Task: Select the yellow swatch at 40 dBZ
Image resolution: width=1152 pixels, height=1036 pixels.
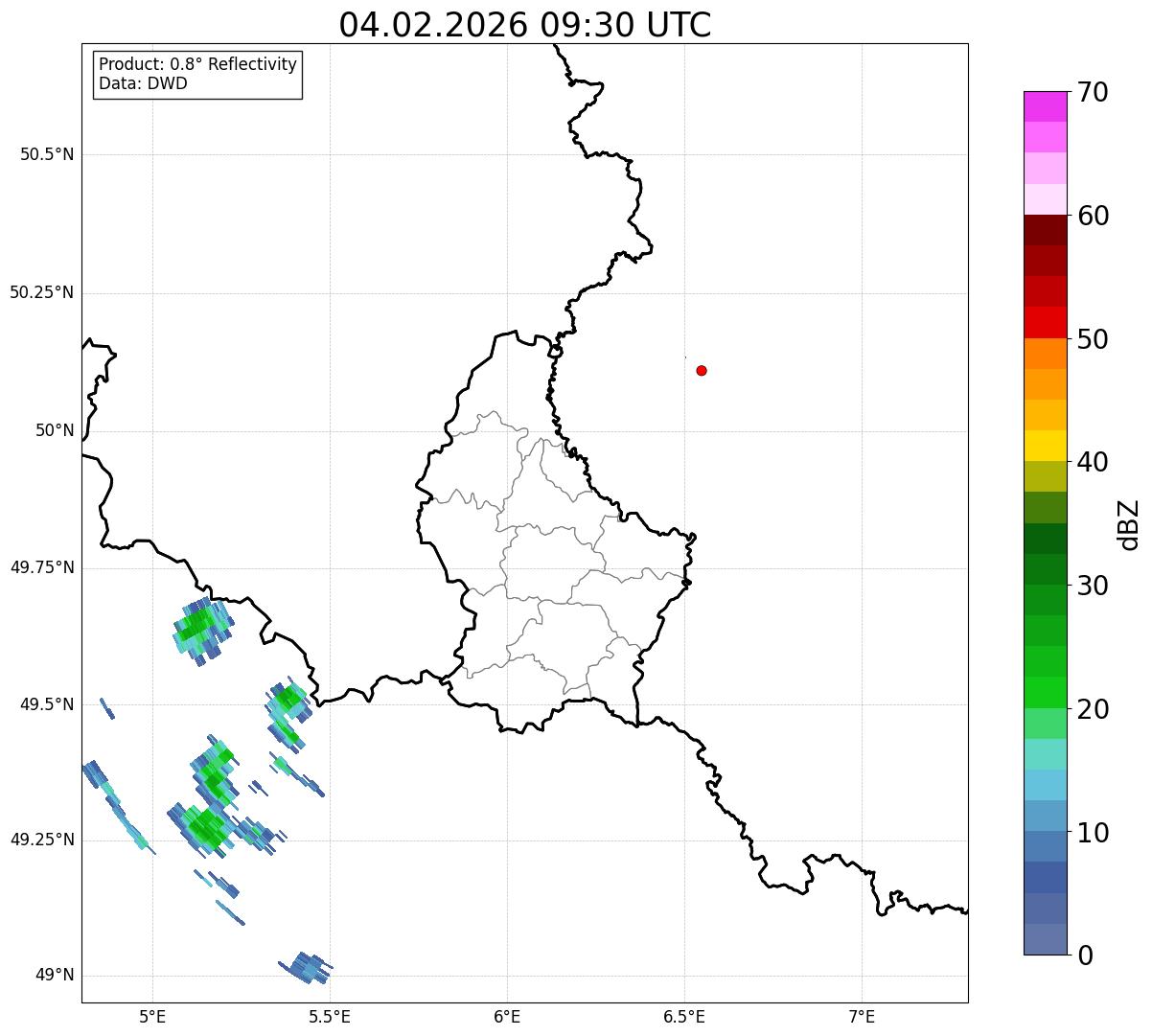Action: point(1045,446)
